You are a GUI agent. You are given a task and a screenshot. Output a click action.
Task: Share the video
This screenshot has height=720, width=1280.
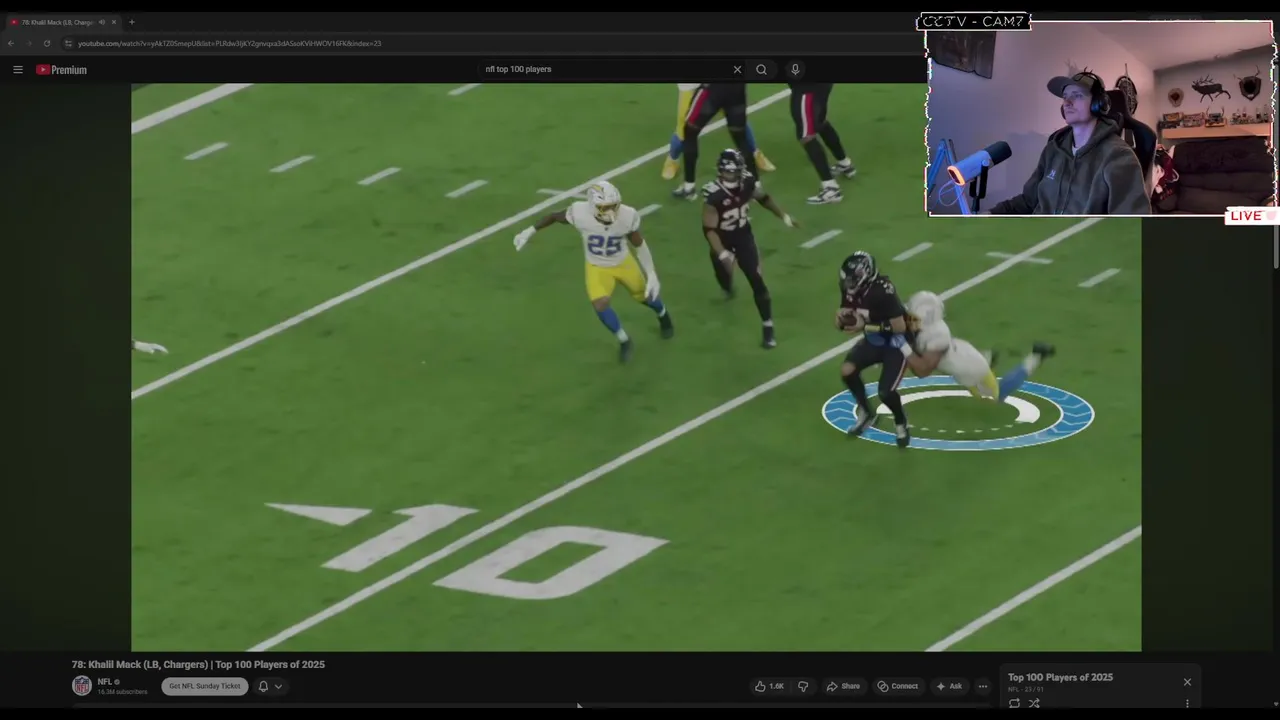tap(843, 686)
